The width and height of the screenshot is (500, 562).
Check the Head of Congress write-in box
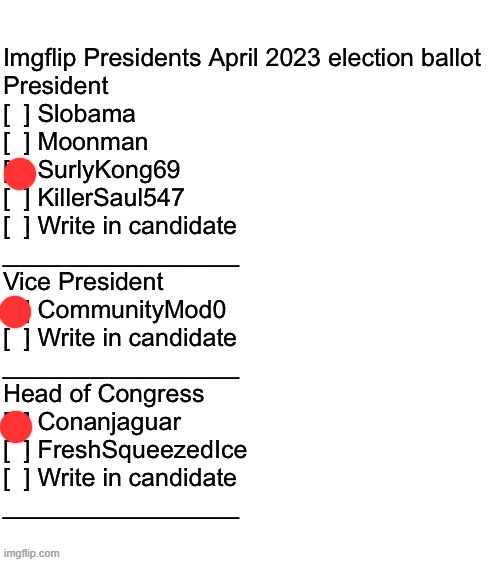pyautogui.click(x=17, y=479)
